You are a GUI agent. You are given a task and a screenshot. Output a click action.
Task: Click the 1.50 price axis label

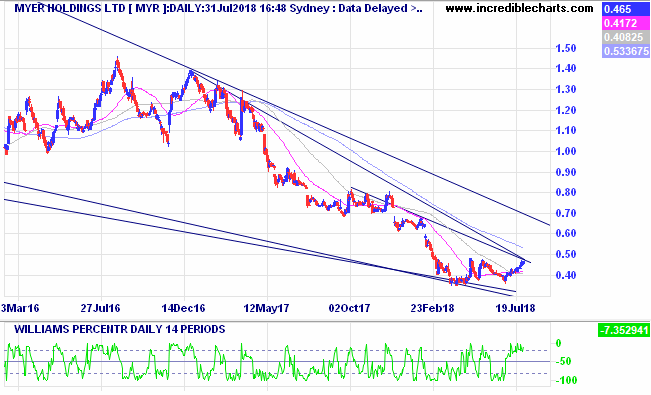566,48
